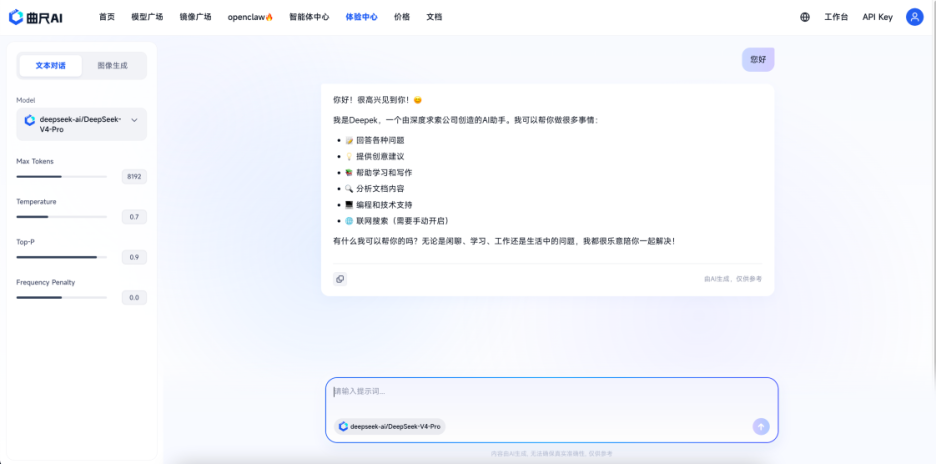The image size is (936, 464).
Task: Open the openclaw navigation item
Action: click(x=250, y=17)
